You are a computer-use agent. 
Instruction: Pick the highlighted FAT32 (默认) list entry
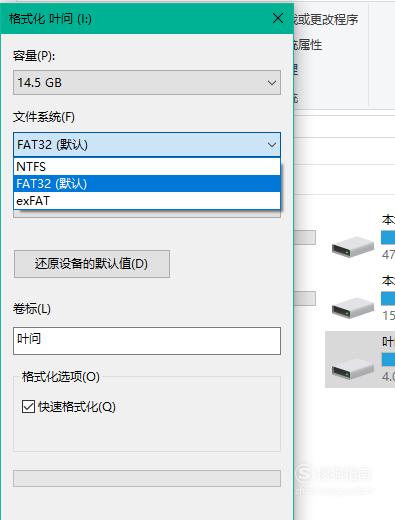coord(147,184)
